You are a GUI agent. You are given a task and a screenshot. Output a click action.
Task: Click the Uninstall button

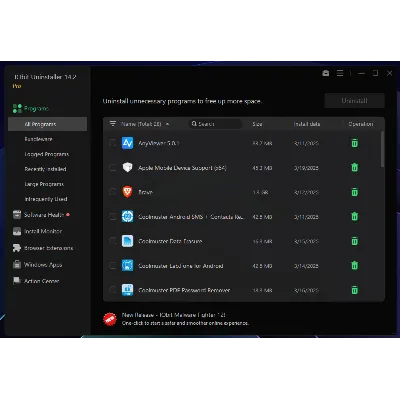(x=354, y=101)
